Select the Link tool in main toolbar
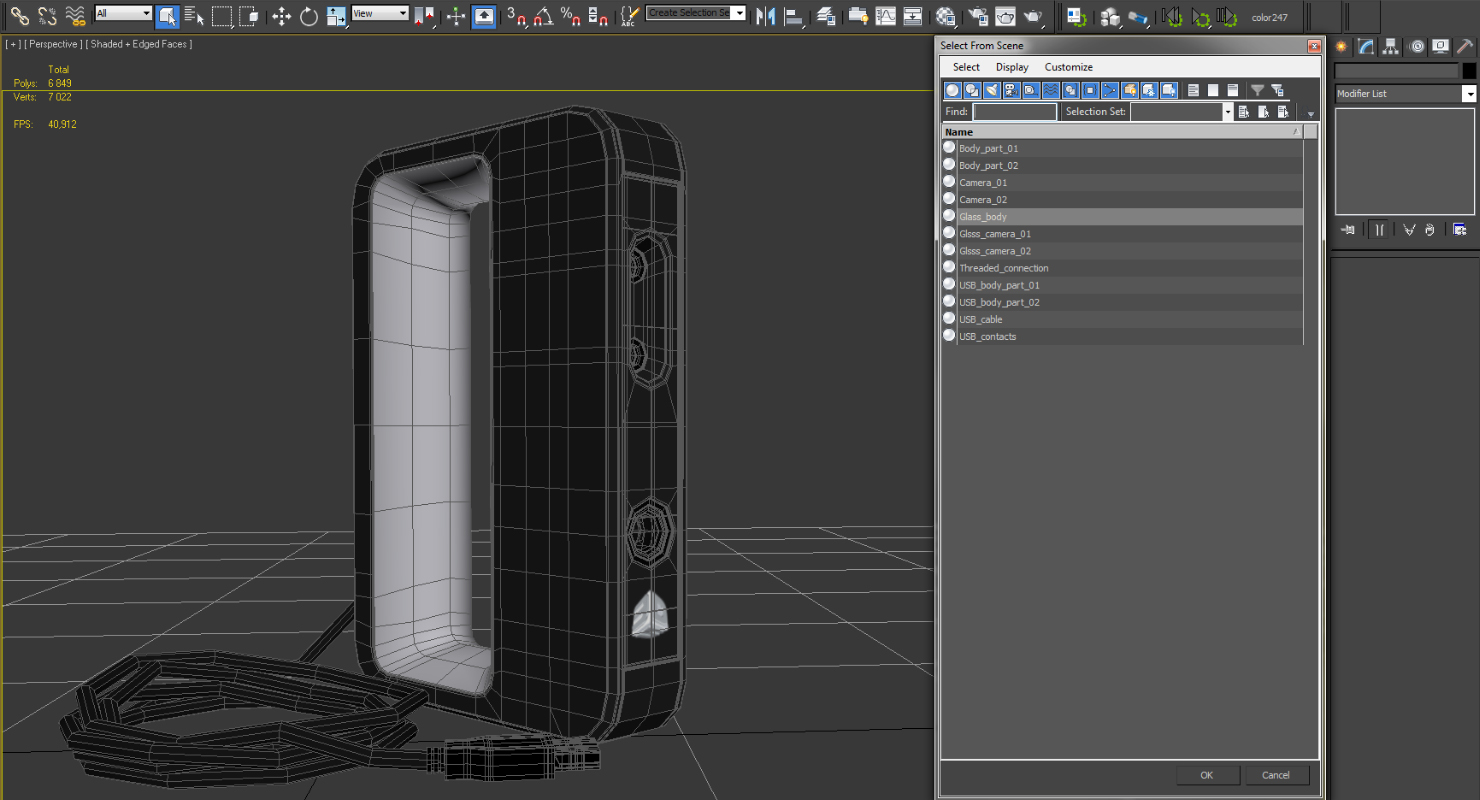 point(19,16)
